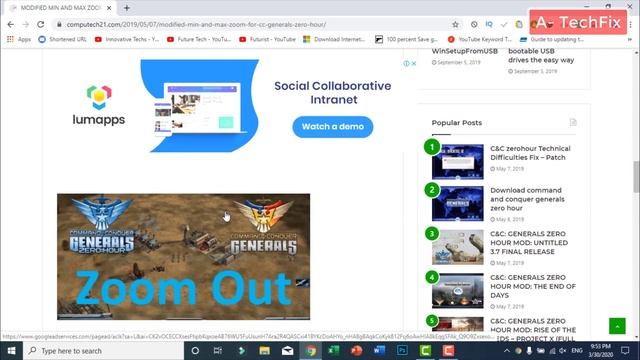The height and width of the screenshot is (360, 640).
Task: Open Mail app from taskbar
Action: tap(287, 351)
